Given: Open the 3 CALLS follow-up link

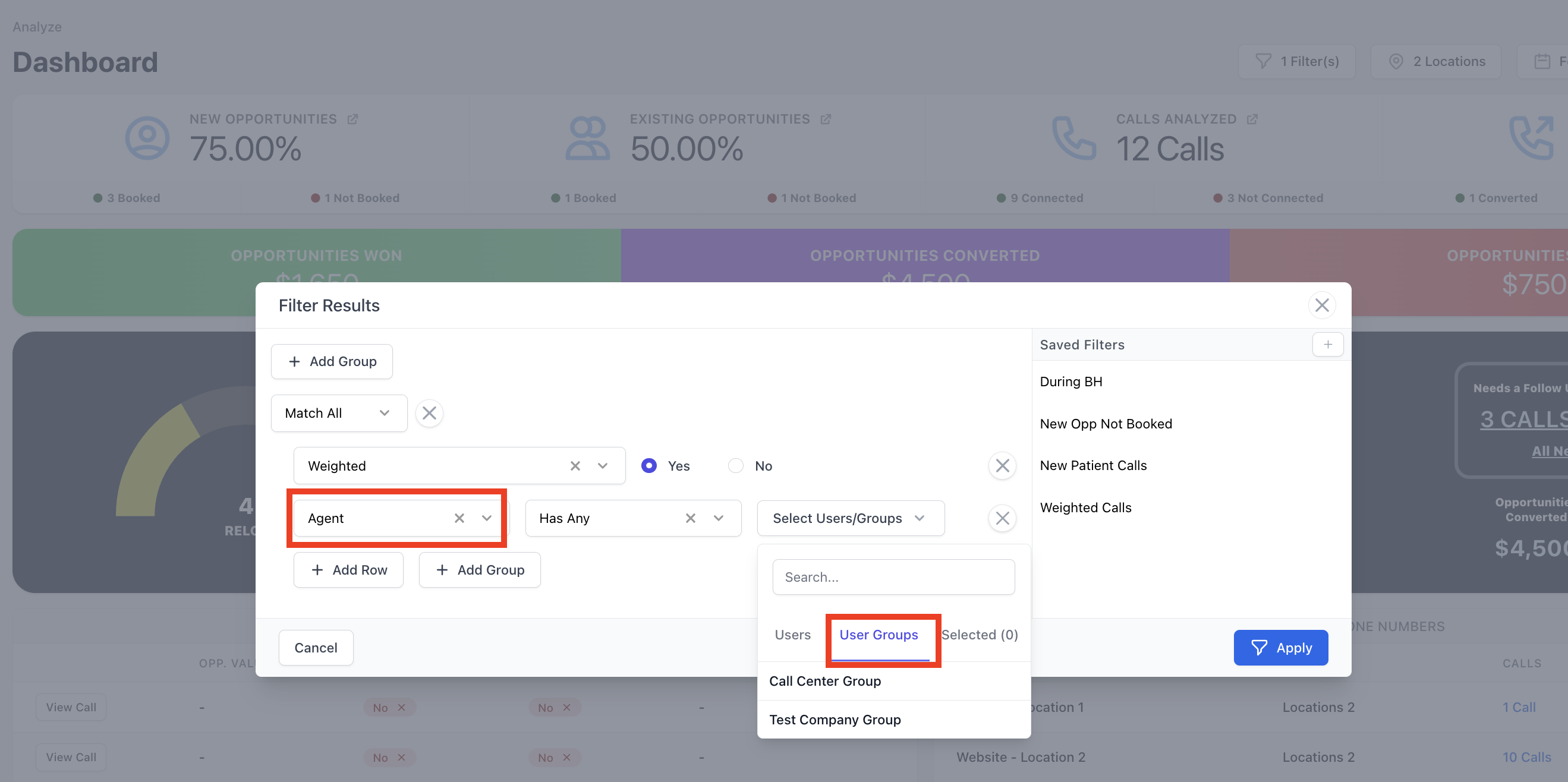Looking at the screenshot, I should 1523,420.
